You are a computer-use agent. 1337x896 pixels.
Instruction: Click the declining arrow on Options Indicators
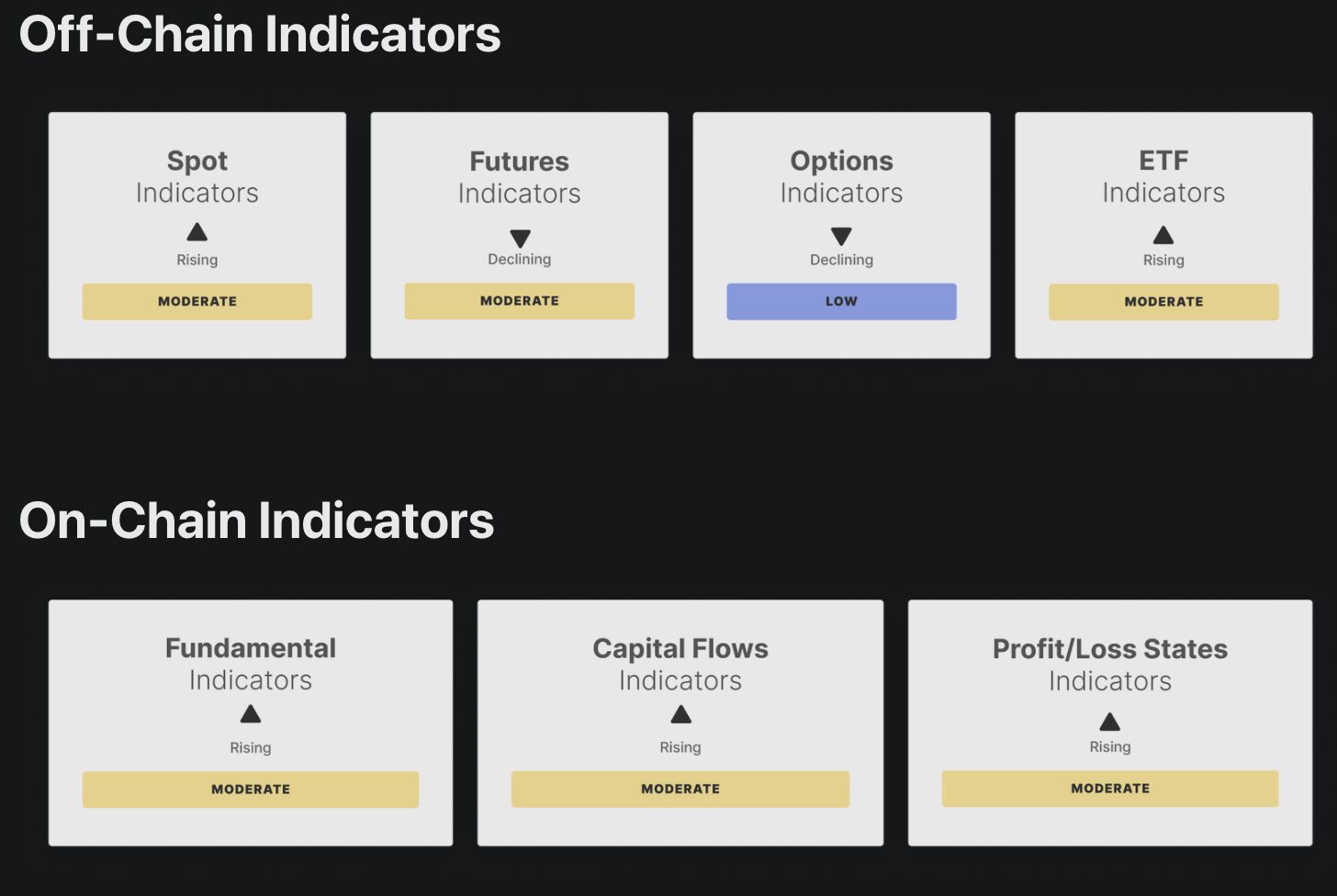[841, 237]
